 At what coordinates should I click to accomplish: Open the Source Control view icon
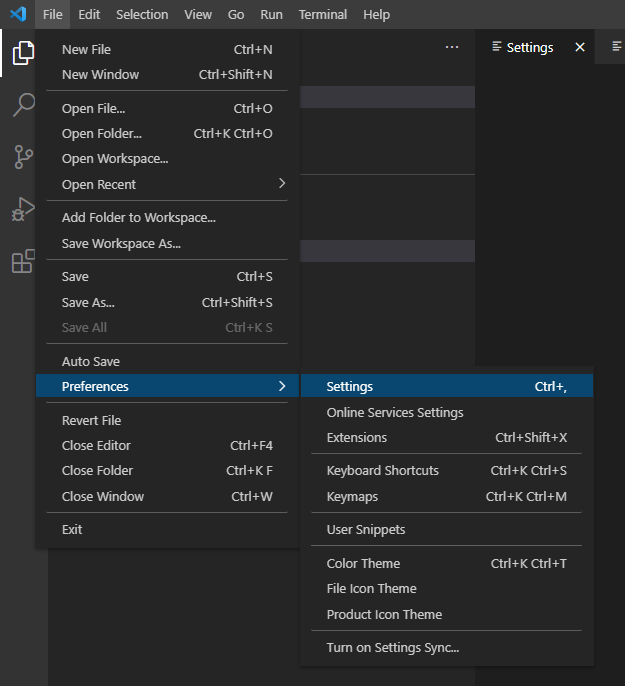[x=23, y=157]
